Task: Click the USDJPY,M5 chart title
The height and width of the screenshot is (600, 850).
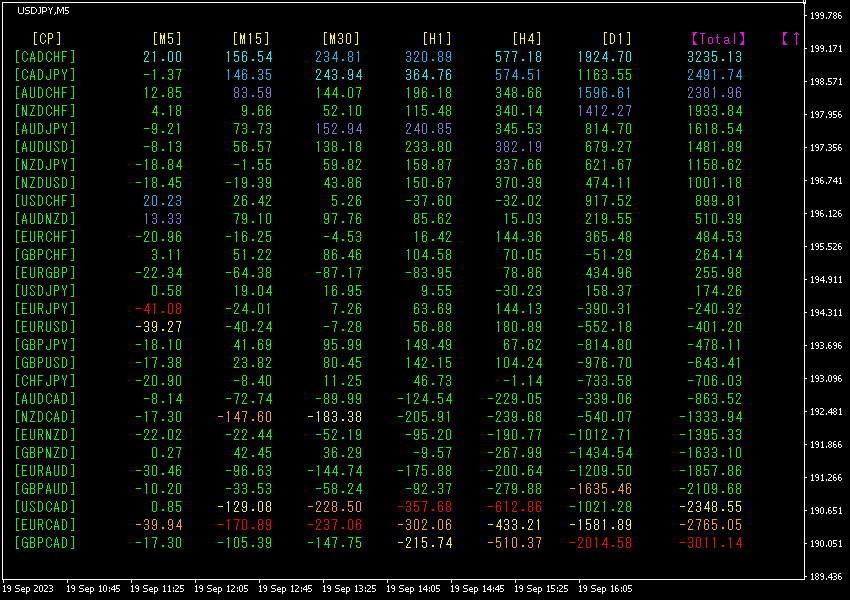Action: (43, 11)
